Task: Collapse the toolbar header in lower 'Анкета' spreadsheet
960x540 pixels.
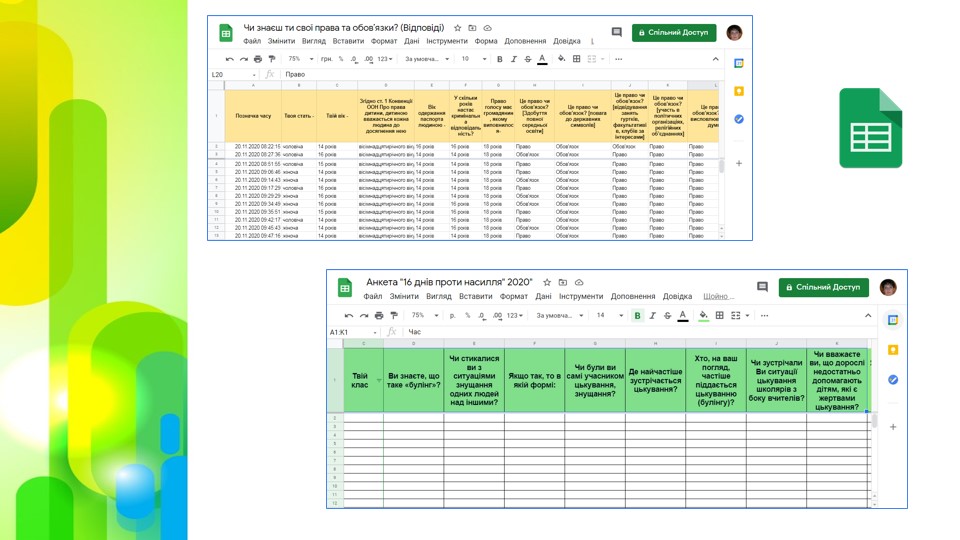Action: pyautogui.click(x=868, y=315)
